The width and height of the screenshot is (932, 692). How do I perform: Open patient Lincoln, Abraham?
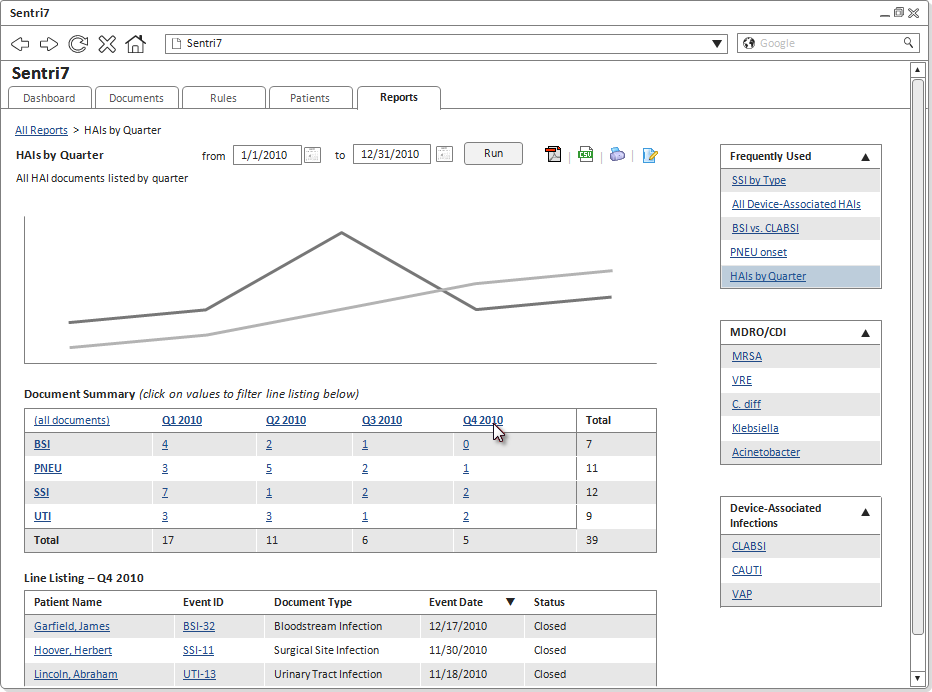75,674
